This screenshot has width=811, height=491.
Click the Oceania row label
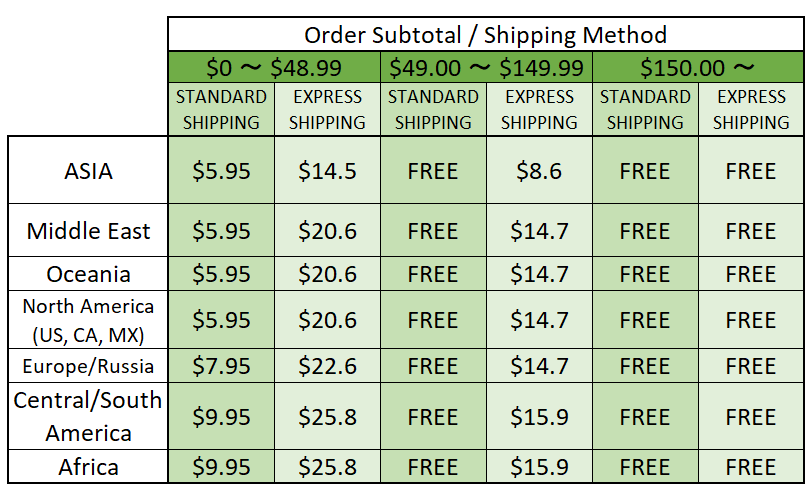(88, 274)
